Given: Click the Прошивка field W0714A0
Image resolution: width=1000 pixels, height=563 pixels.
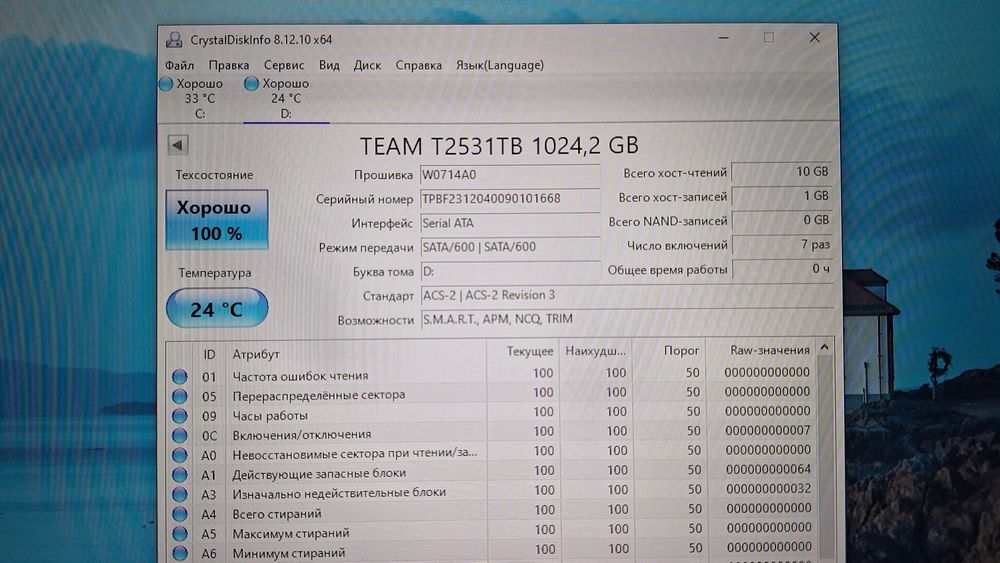Looking at the screenshot, I should (x=510, y=175).
